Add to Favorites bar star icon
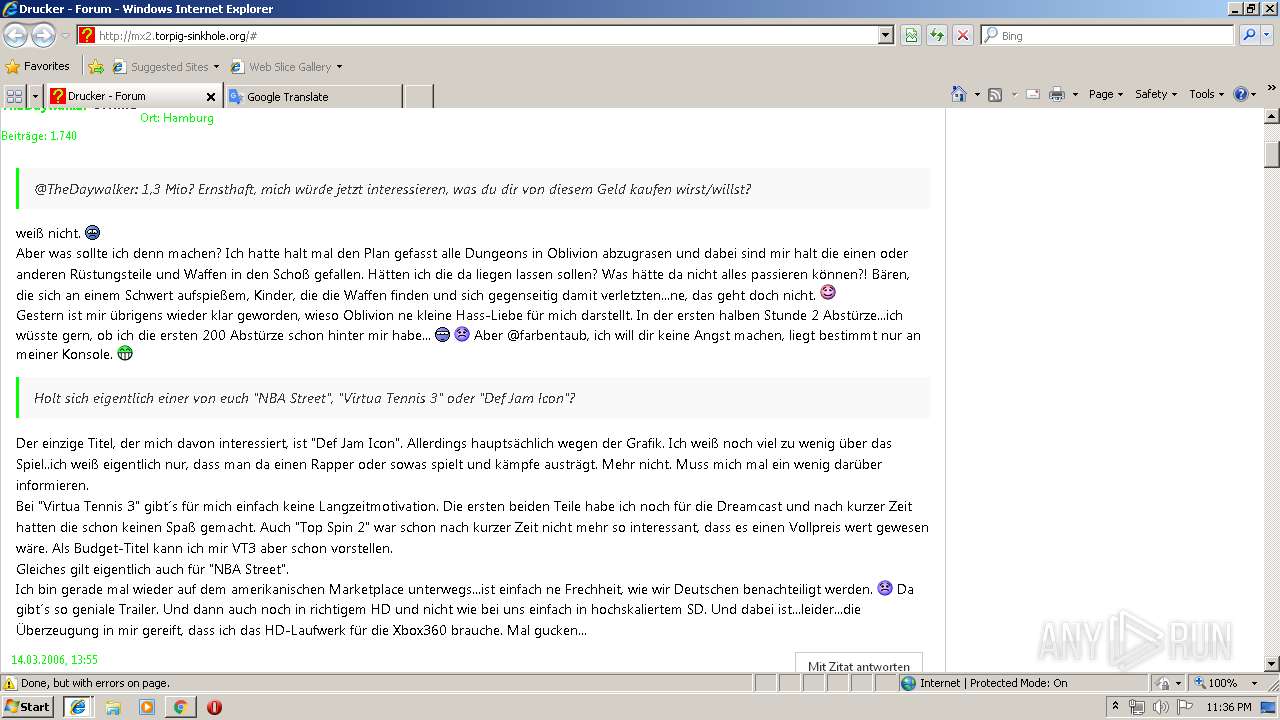This screenshot has width=1280, height=720. click(x=96, y=67)
